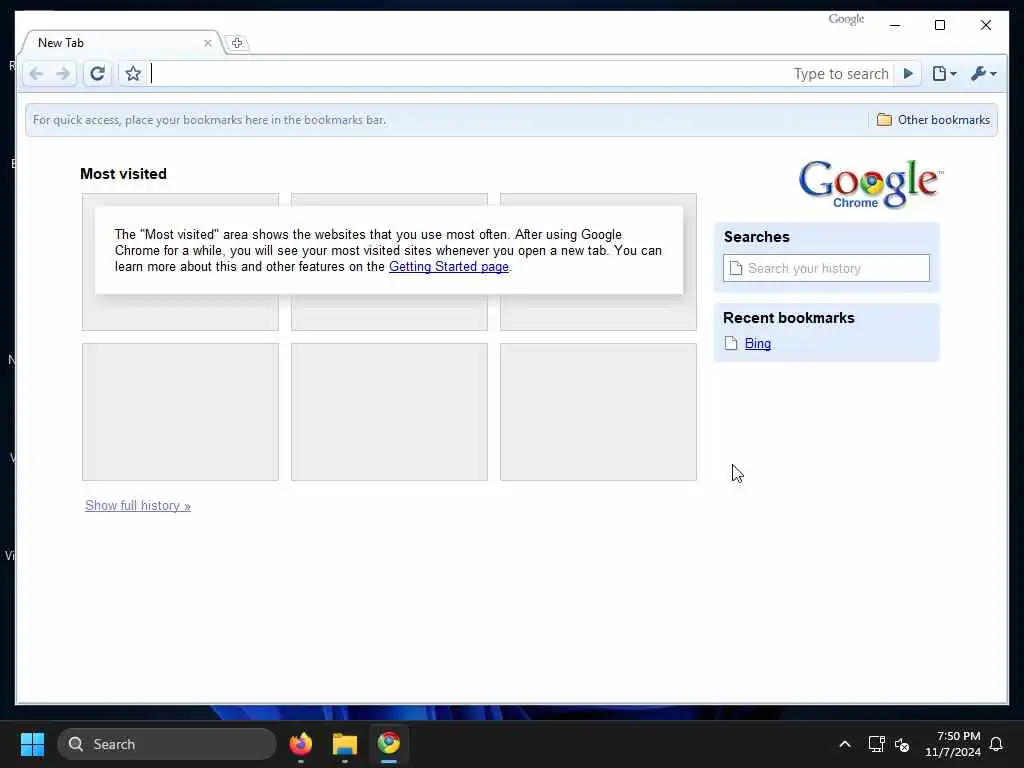Image resolution: width=1024 pixels, height=768 pixels.
Task: Open the network status tray icon
Action: (x=876, y=744)
